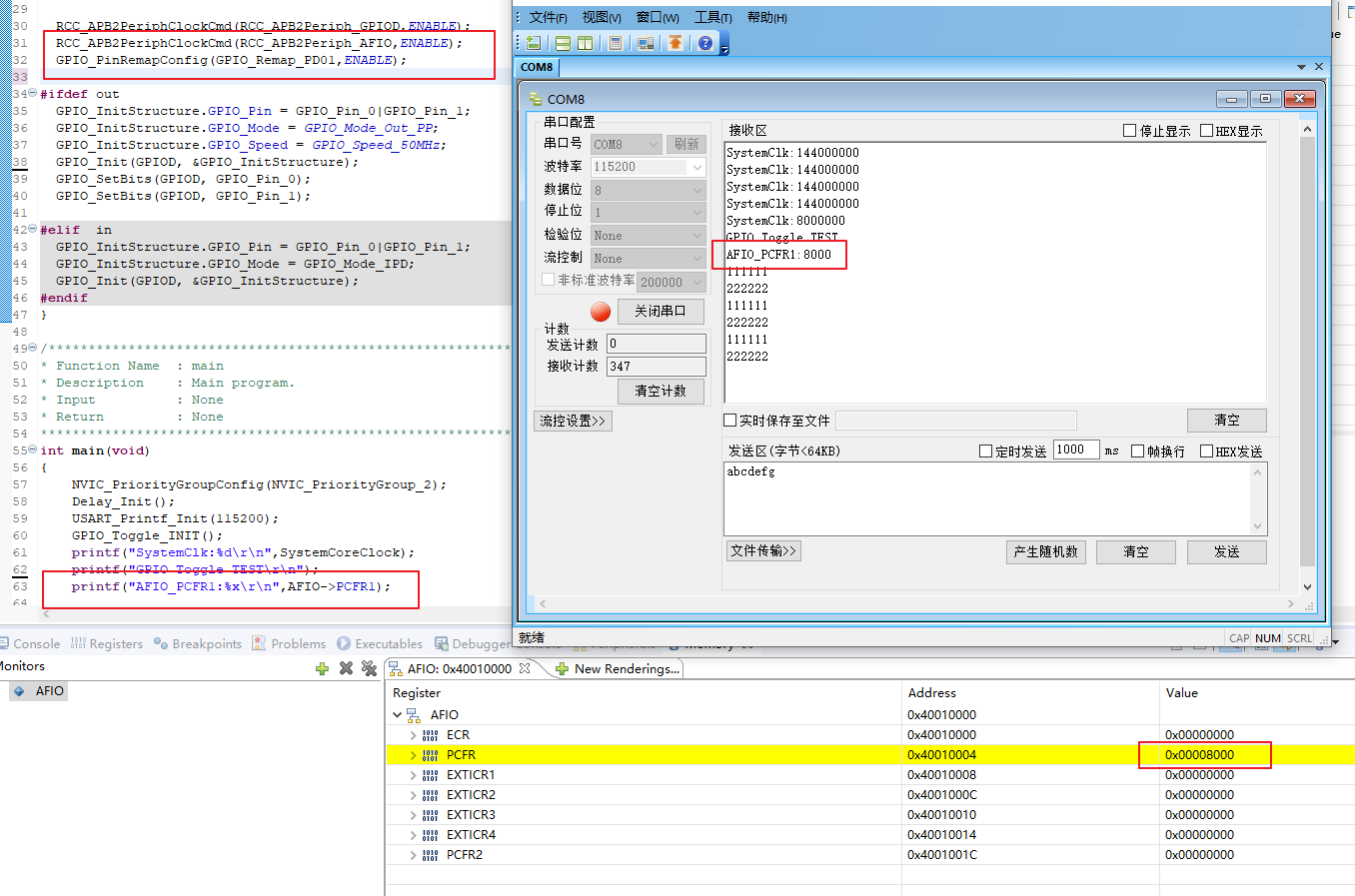Toggle the 停止显示 checkbox
Image resolution: width=1355 pixels, height=896 pixels.
tap(1129, 131)
